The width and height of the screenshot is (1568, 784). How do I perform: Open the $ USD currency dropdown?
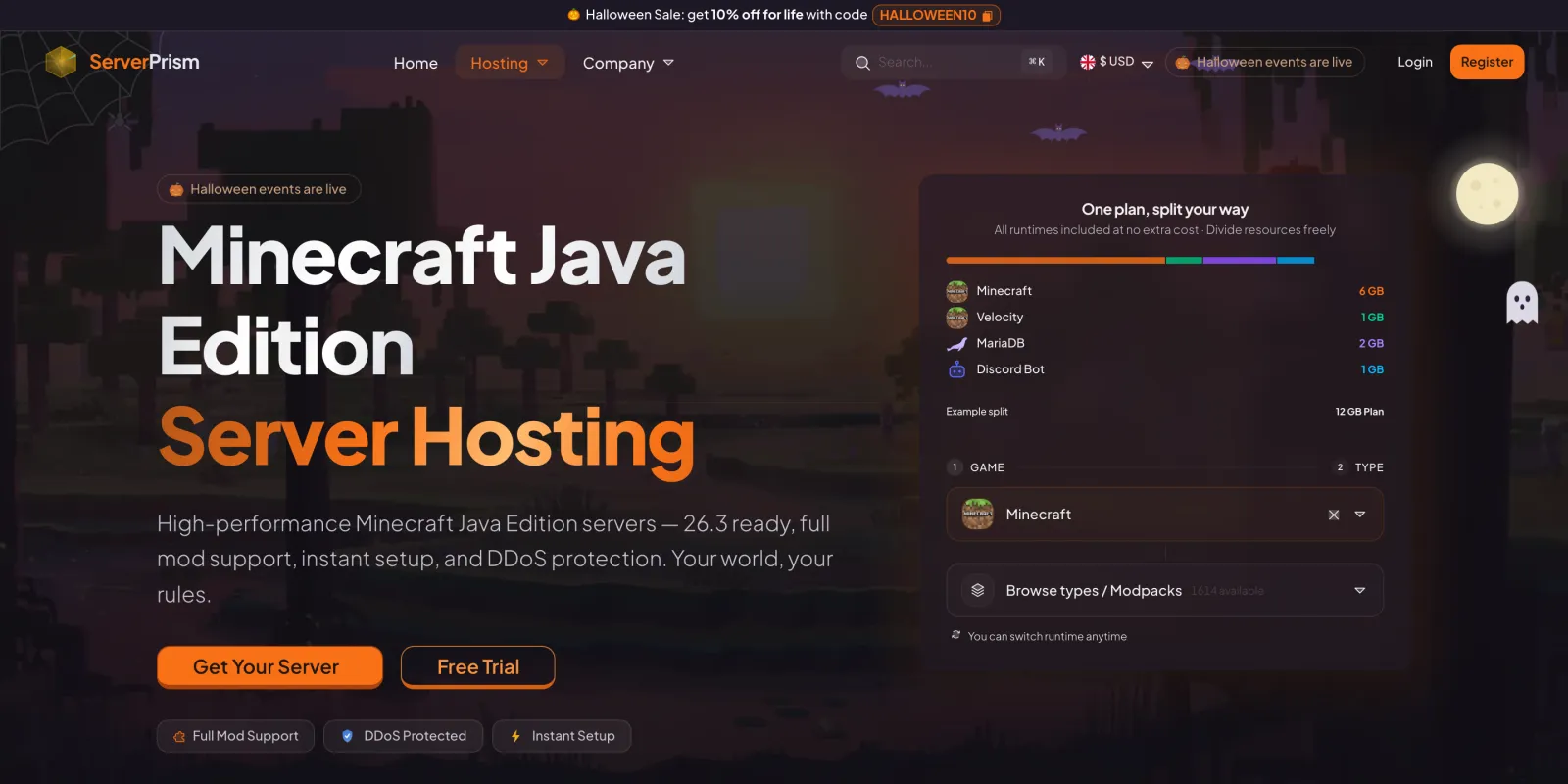1117,62
